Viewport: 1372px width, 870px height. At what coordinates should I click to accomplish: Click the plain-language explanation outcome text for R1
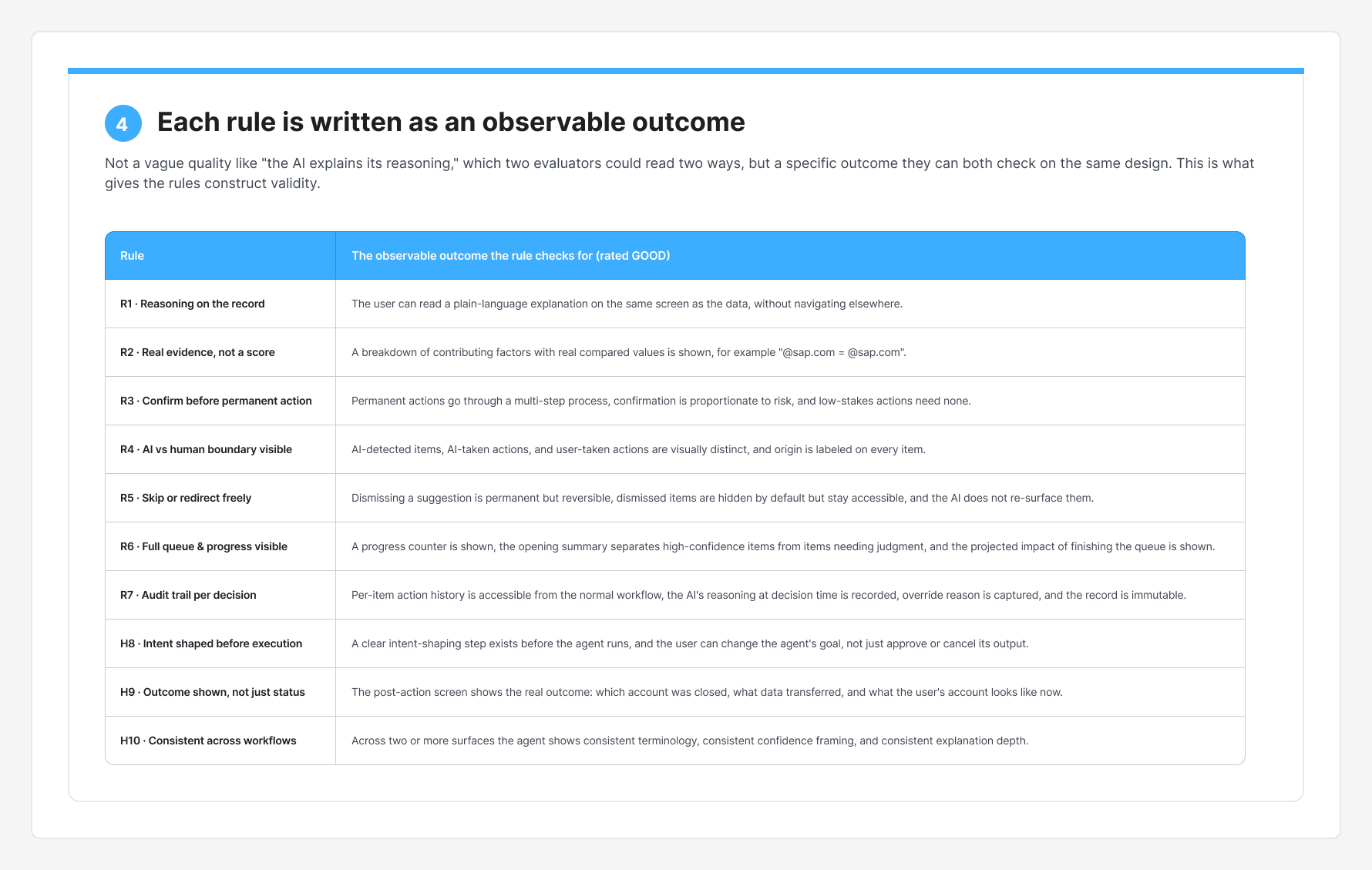[x=627, y=304]
